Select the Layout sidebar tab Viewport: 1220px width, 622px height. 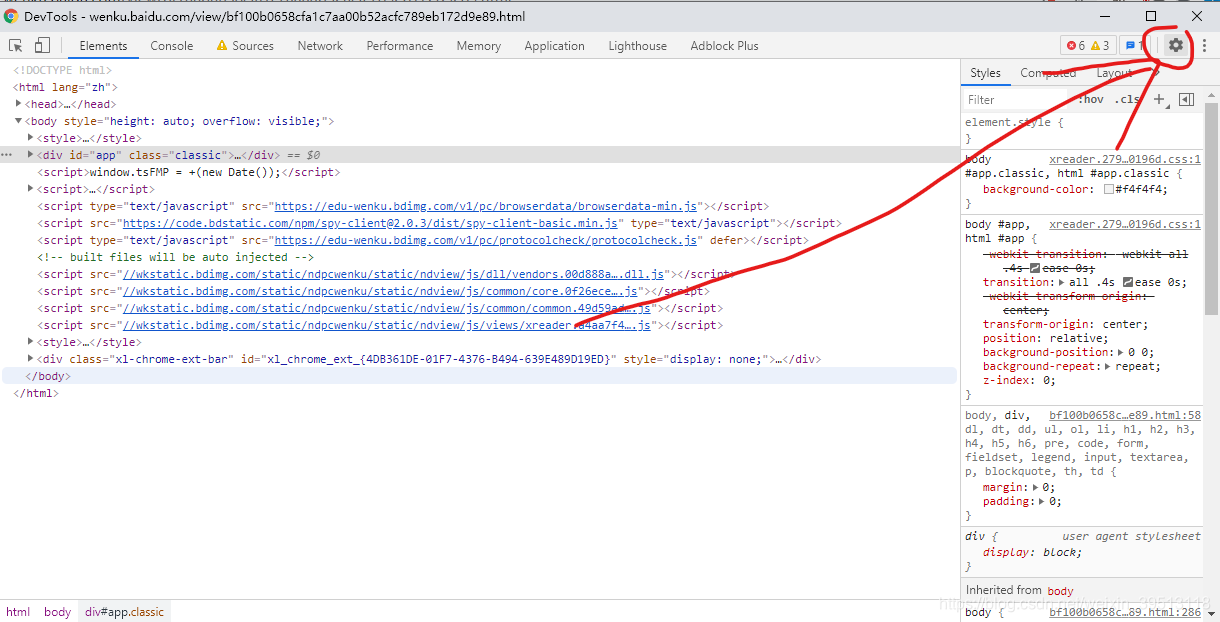click(1114, 73)
